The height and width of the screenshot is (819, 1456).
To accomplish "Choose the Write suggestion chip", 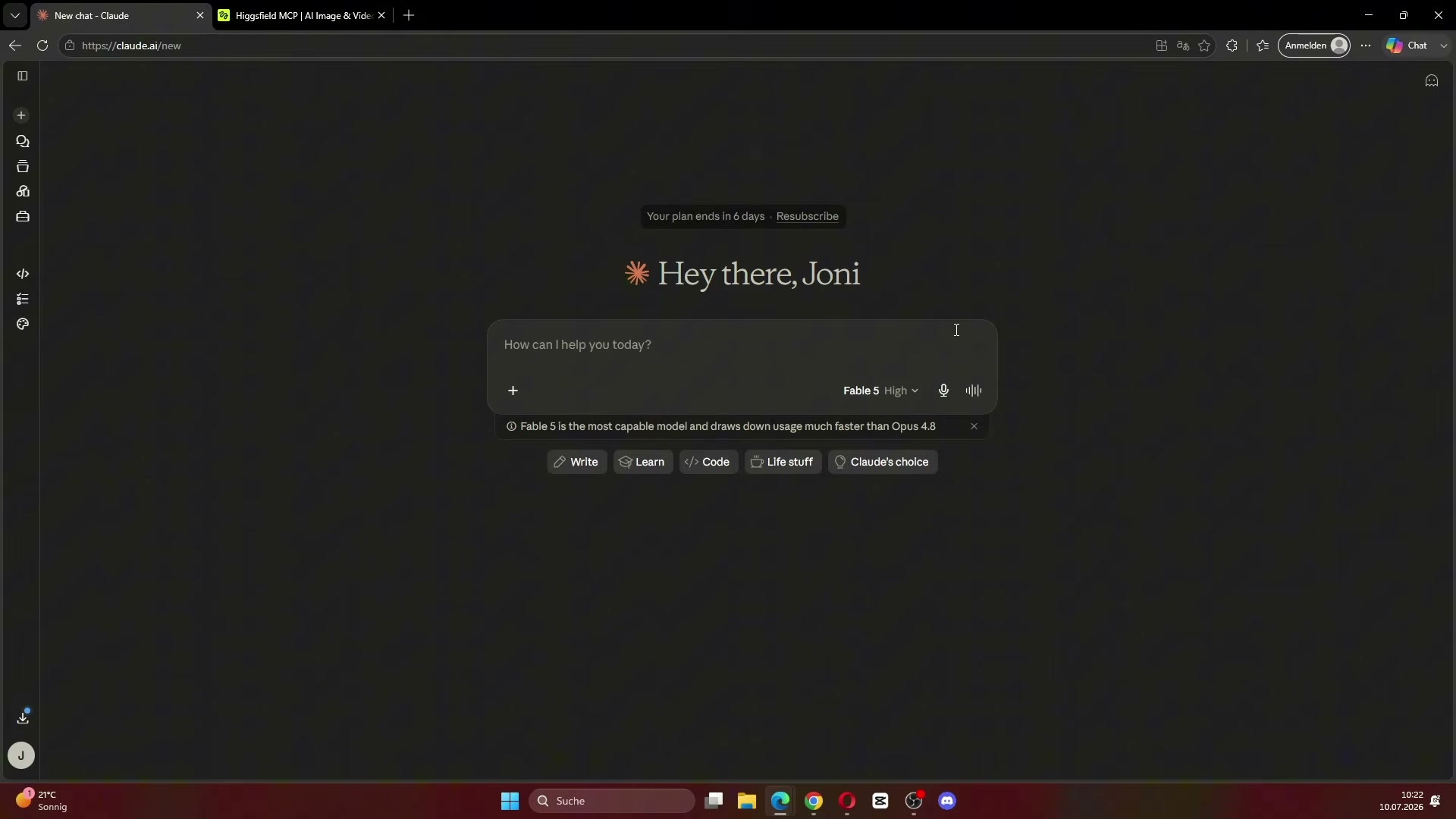I will [576, 462].
